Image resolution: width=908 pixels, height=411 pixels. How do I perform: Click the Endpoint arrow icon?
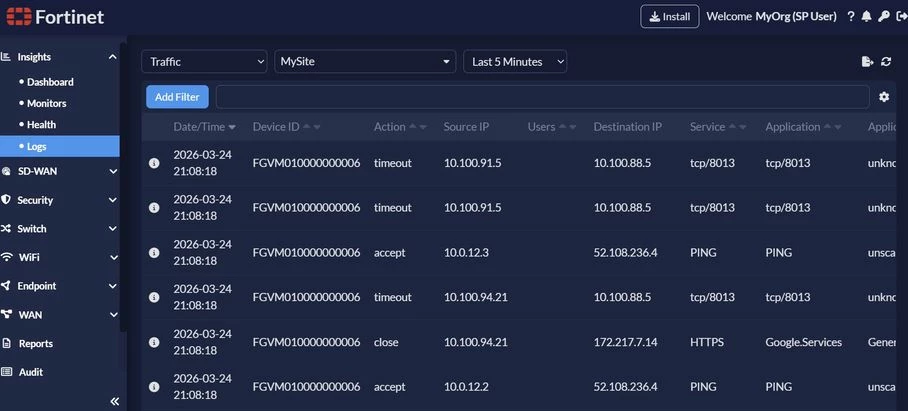pyautogui.click(x=6, y=285)
